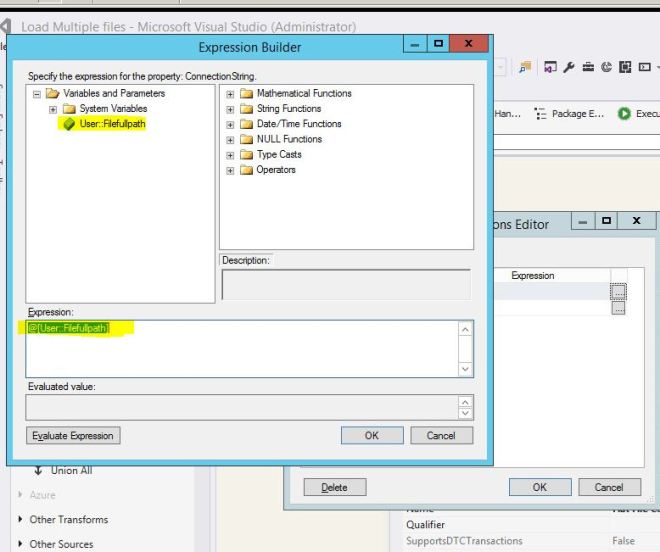The width and height of the screenshot is (660, 552).
Task: Select the Type Casts folder
Action: tap(278, 155)
